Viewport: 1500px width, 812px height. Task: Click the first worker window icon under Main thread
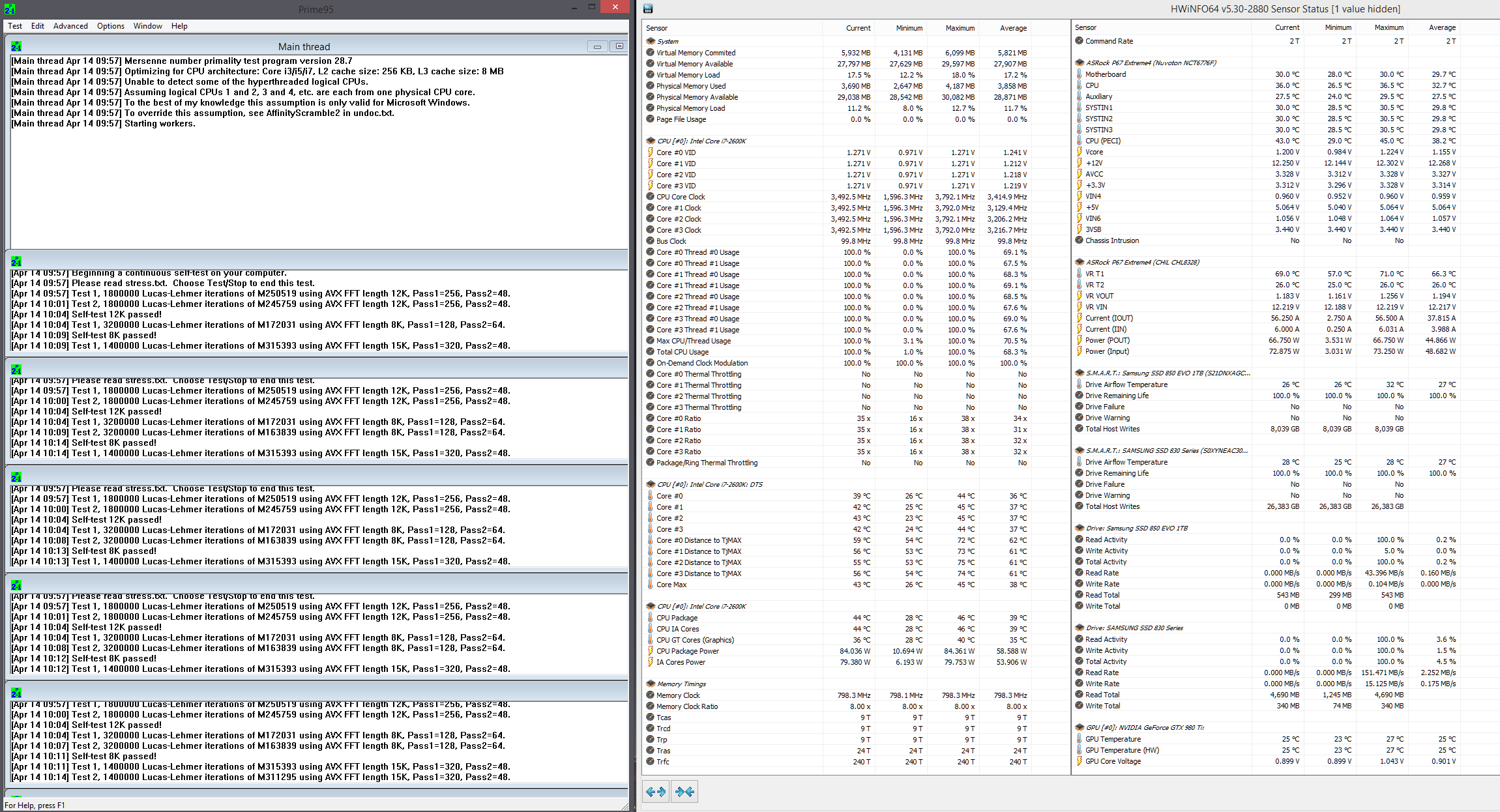(x=16, y=261)
